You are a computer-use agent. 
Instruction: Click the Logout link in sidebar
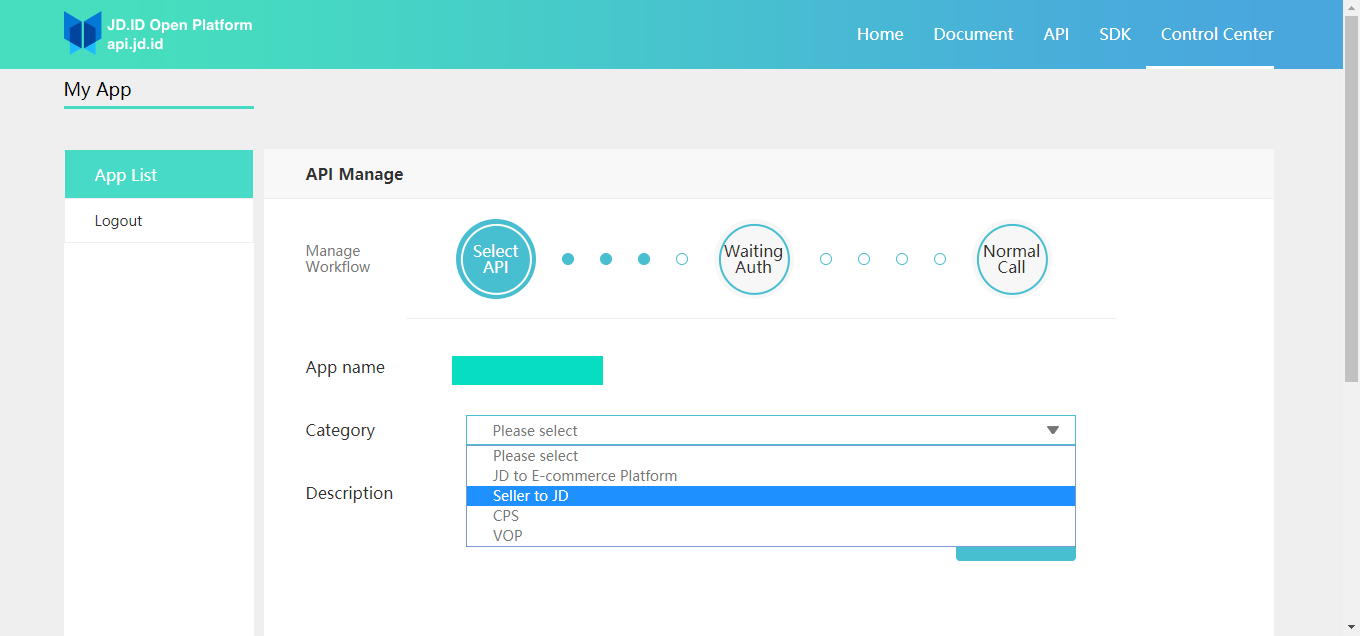[118, 221]
